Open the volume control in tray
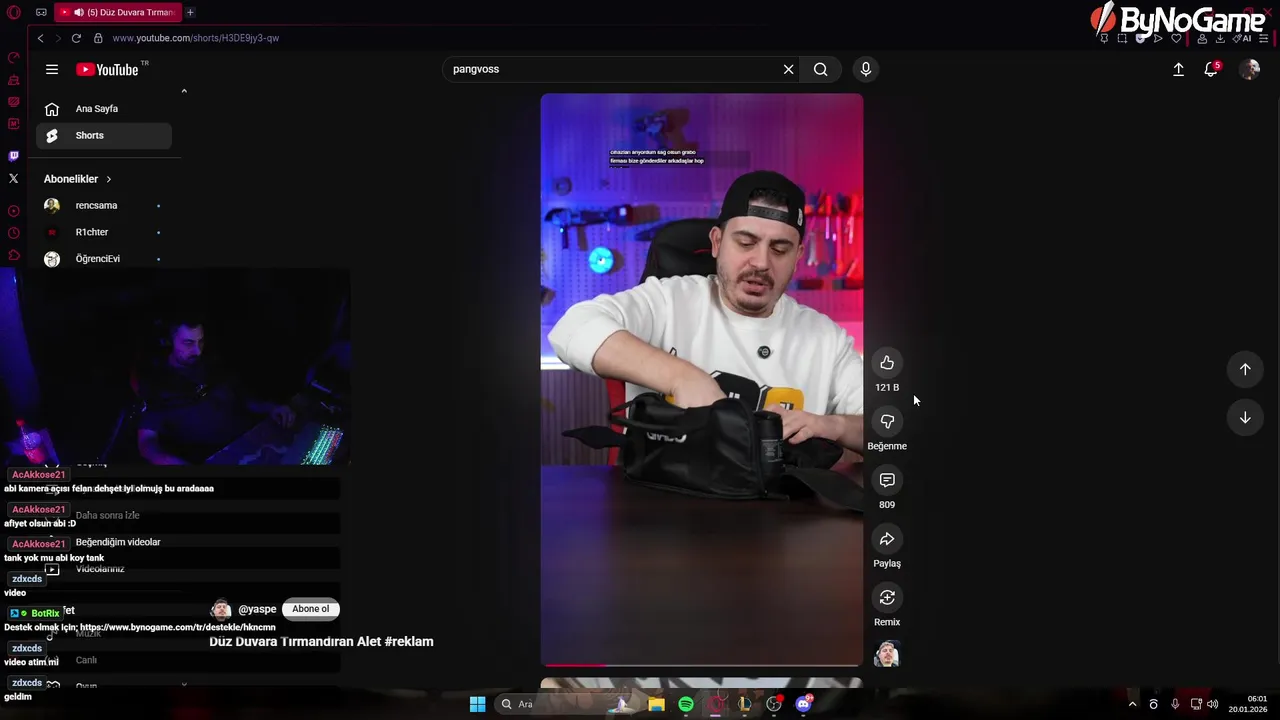Screen dimensions: 1280x720 (1213, 704)
